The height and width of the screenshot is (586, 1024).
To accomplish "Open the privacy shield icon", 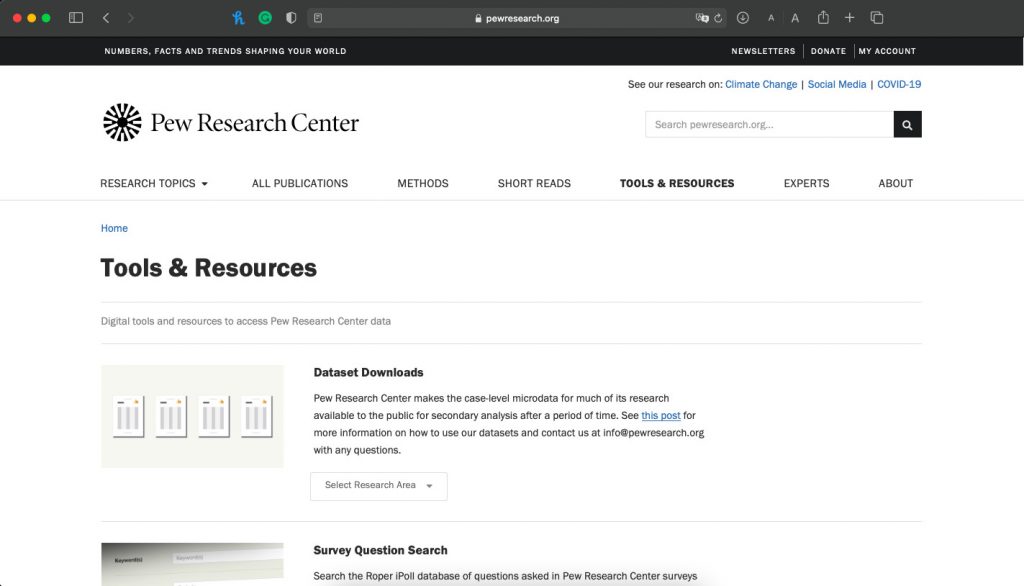I will (x=291, y=18).
